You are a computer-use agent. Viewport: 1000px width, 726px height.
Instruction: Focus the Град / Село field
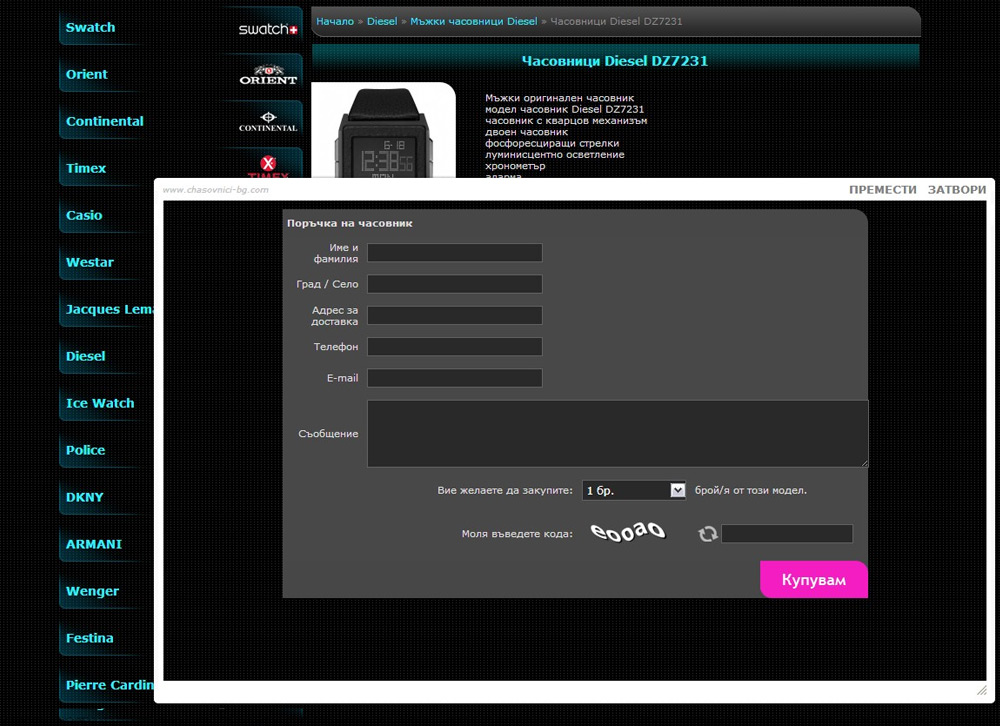click(455, 284)
